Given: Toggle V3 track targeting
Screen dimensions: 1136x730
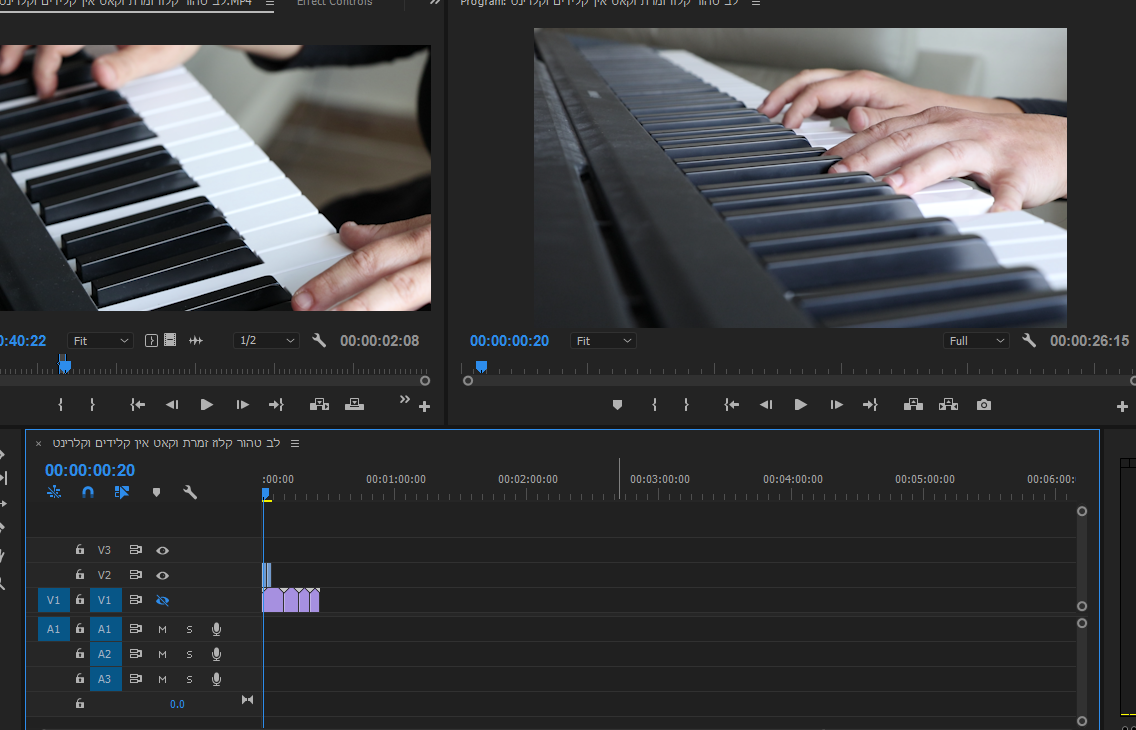Looking at the screenshot, I should (x=105, y=550).
